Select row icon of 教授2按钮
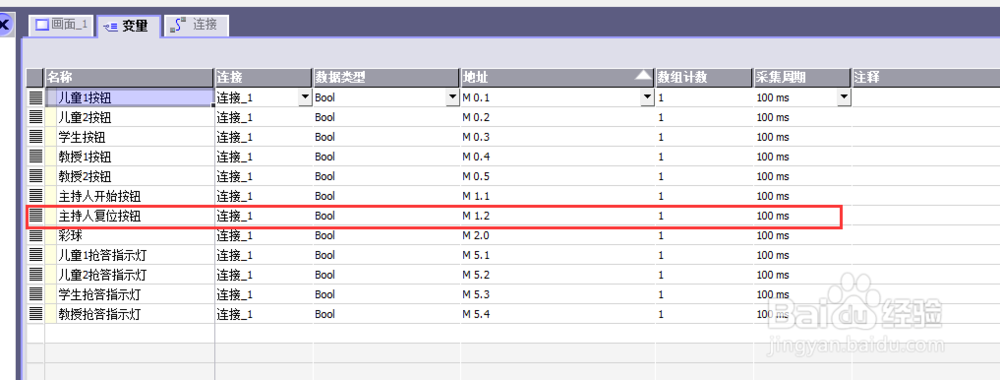The image size is (1000, 380). (x=36, y=176)
